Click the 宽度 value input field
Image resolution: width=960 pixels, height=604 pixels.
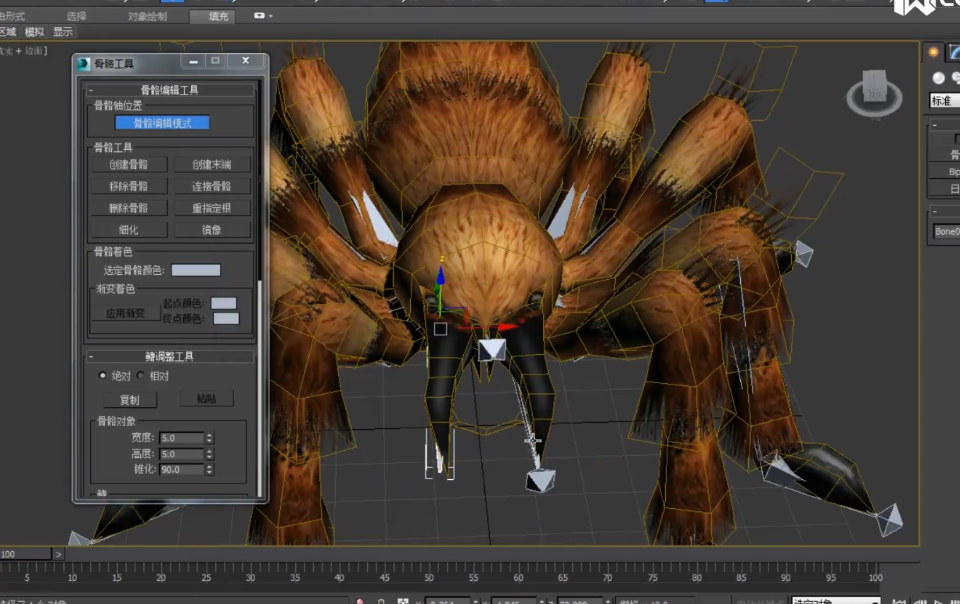pos(181,438)
